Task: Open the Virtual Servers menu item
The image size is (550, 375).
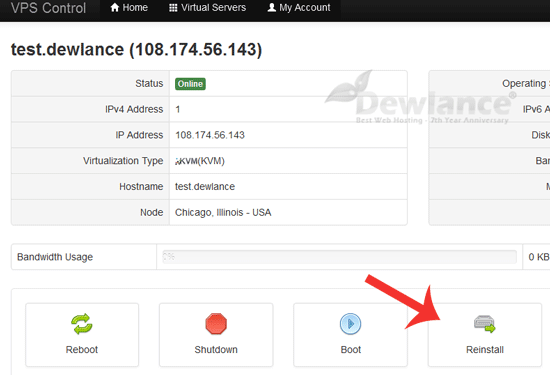Action: pos(207,8)
